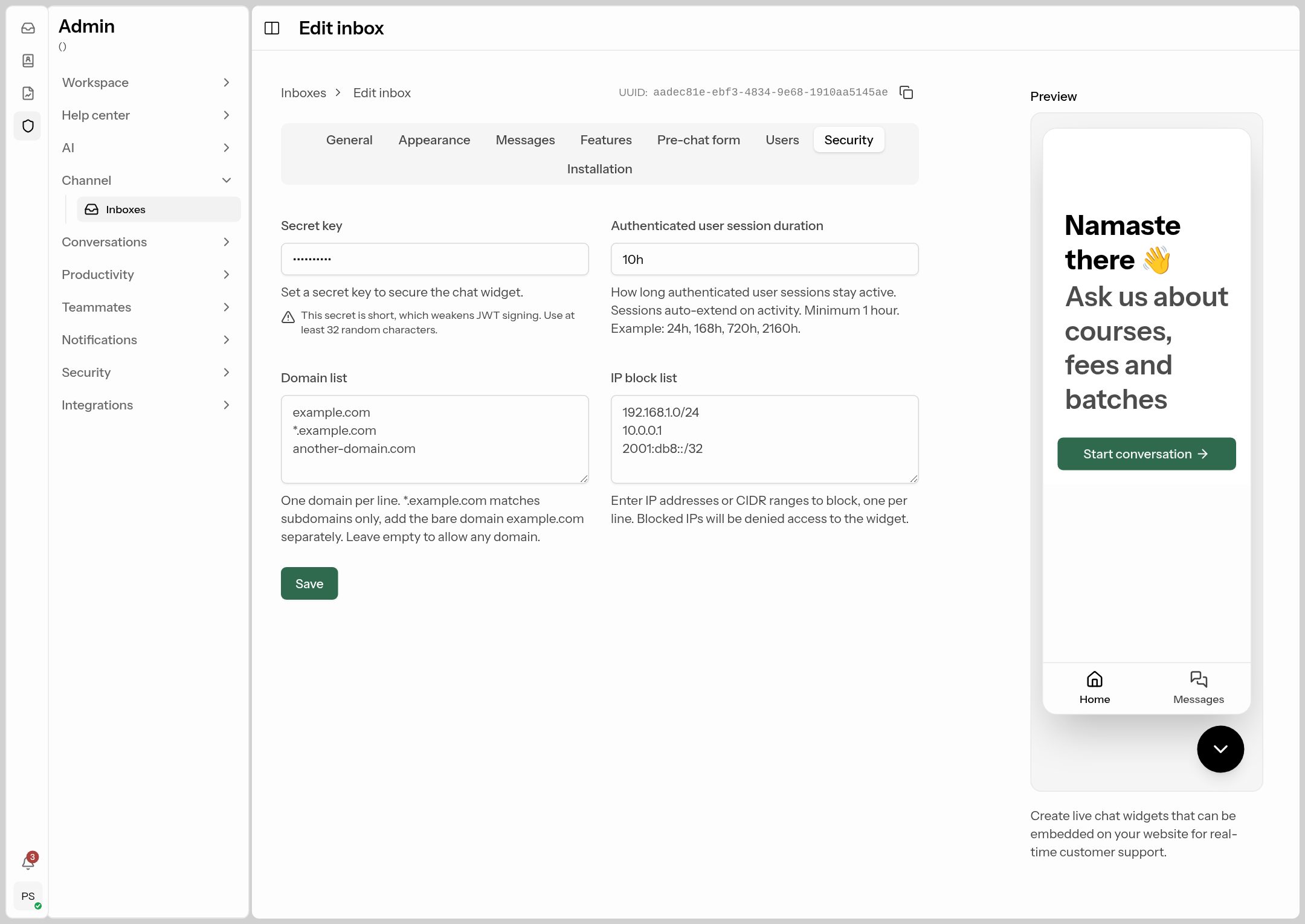
Task: Open the notifications bell with badge 3
Action: [28, 862]
